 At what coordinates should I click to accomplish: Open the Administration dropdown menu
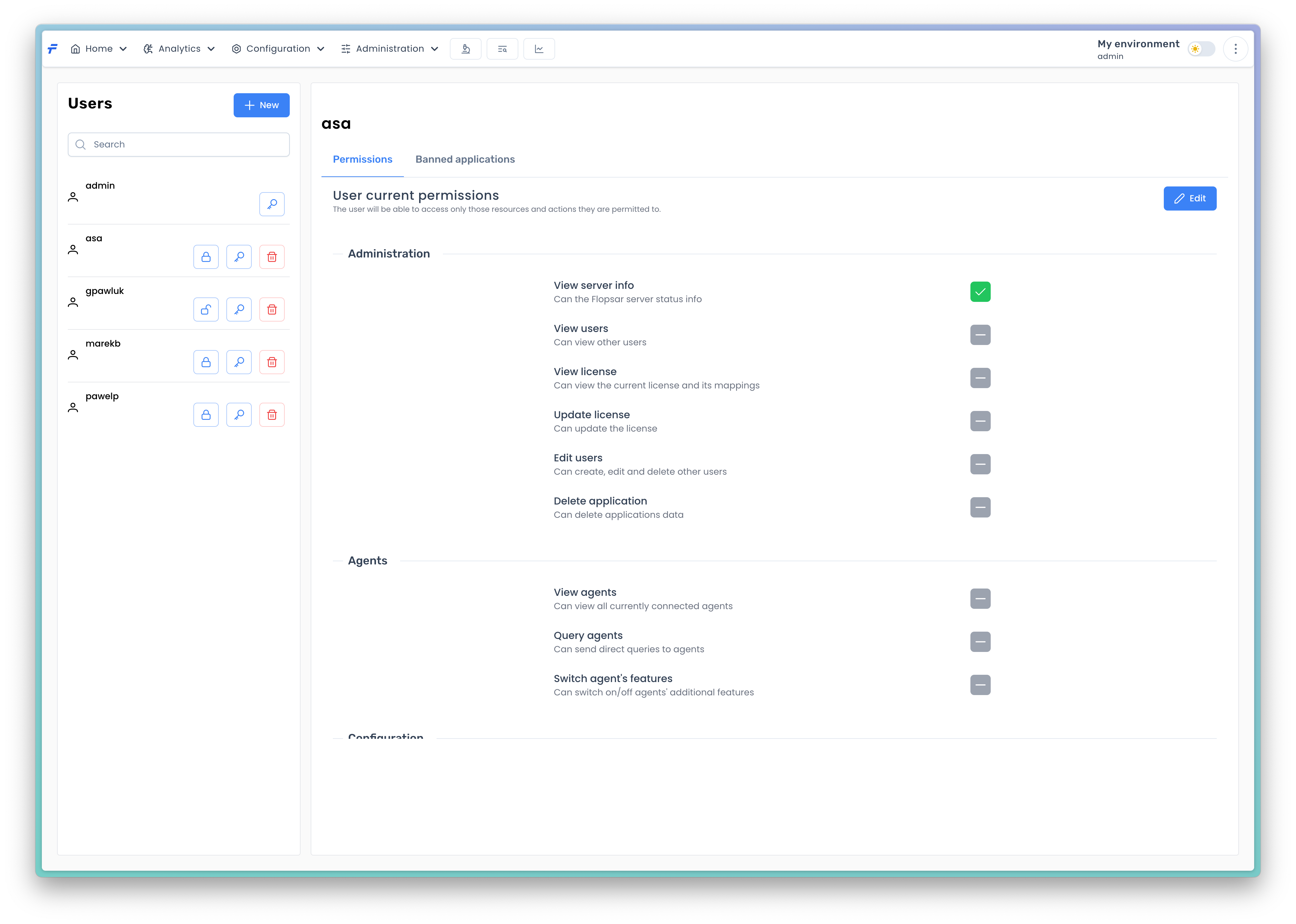tap(390, 49)
